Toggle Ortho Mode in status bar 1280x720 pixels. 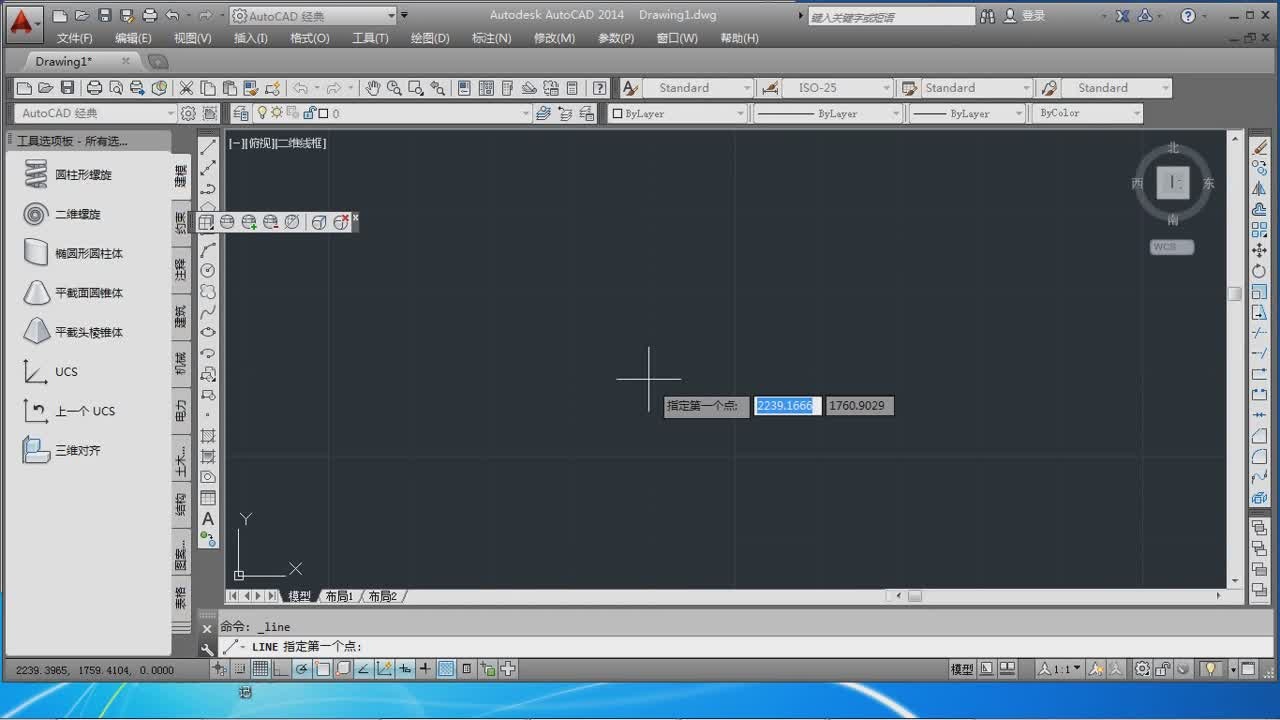pyautogui.click(x=282, y=669)
